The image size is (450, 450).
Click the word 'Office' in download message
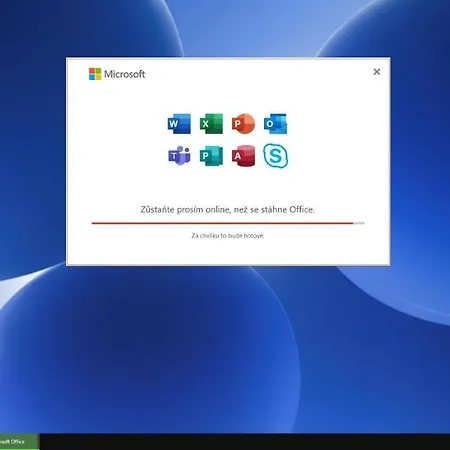click(x=302, y=210)
